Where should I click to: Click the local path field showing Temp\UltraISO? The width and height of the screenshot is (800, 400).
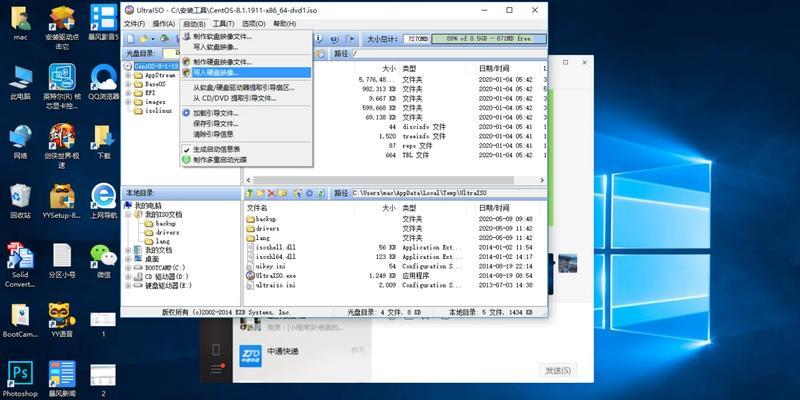click(x=448, y=193)
